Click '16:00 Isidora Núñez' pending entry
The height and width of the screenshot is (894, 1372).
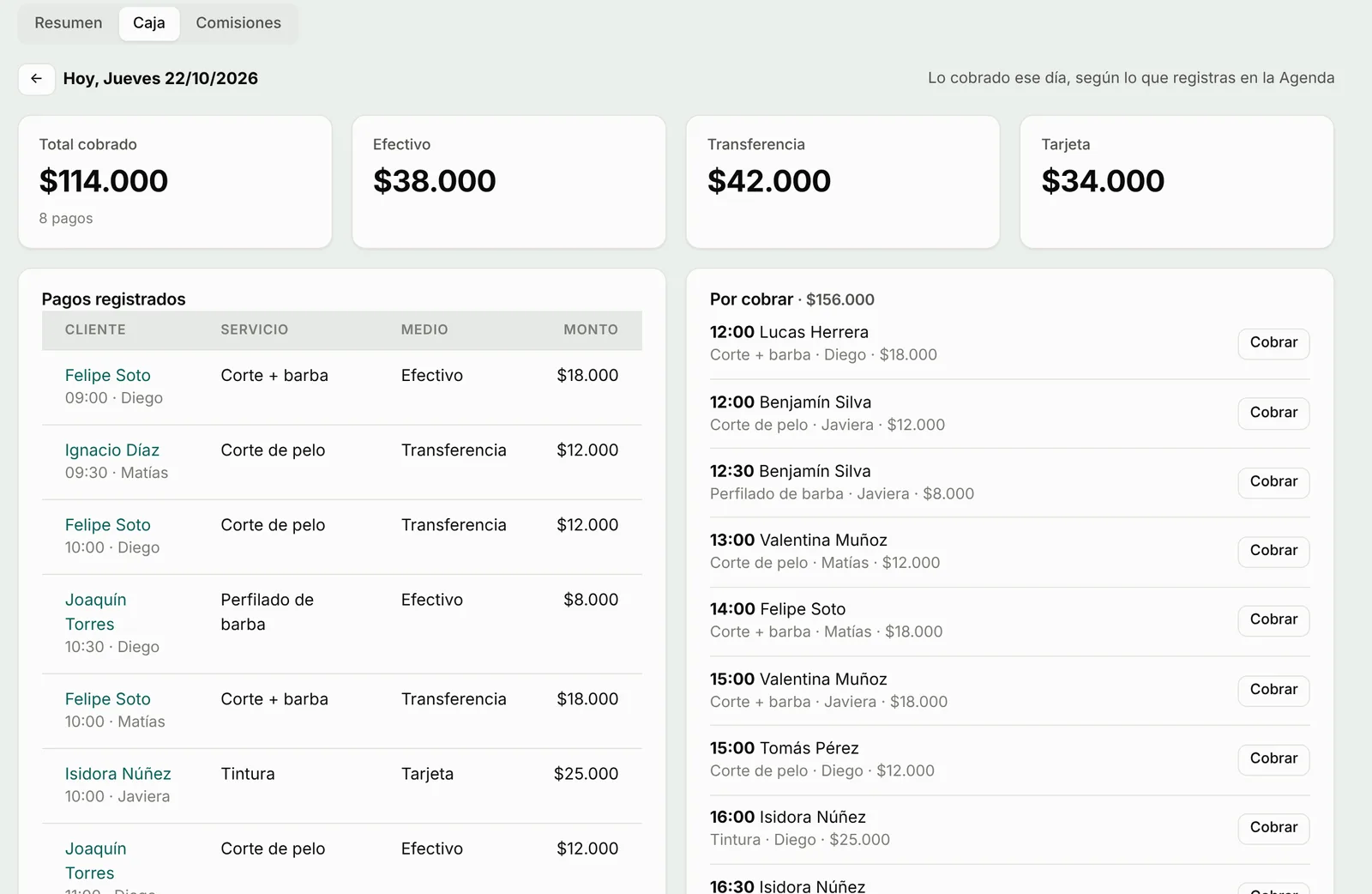(x=788, y=818)
